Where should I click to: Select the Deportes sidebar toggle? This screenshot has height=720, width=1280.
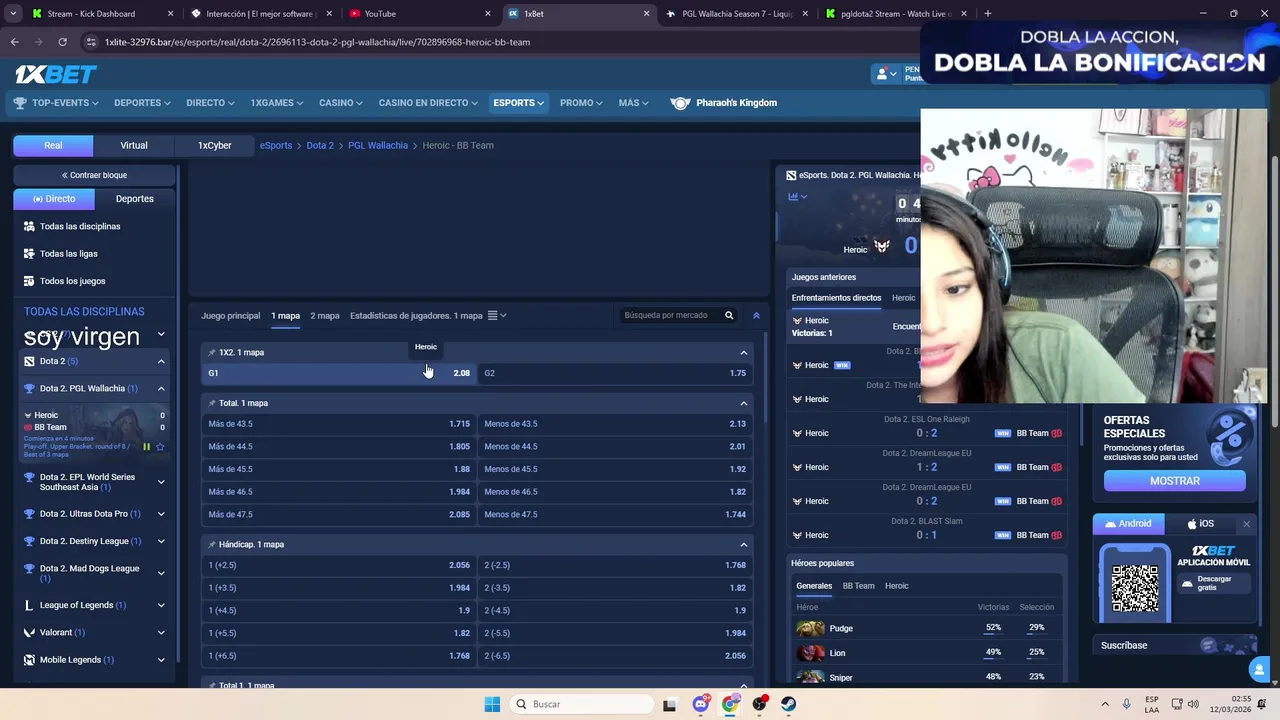click(x=134, y=199)
